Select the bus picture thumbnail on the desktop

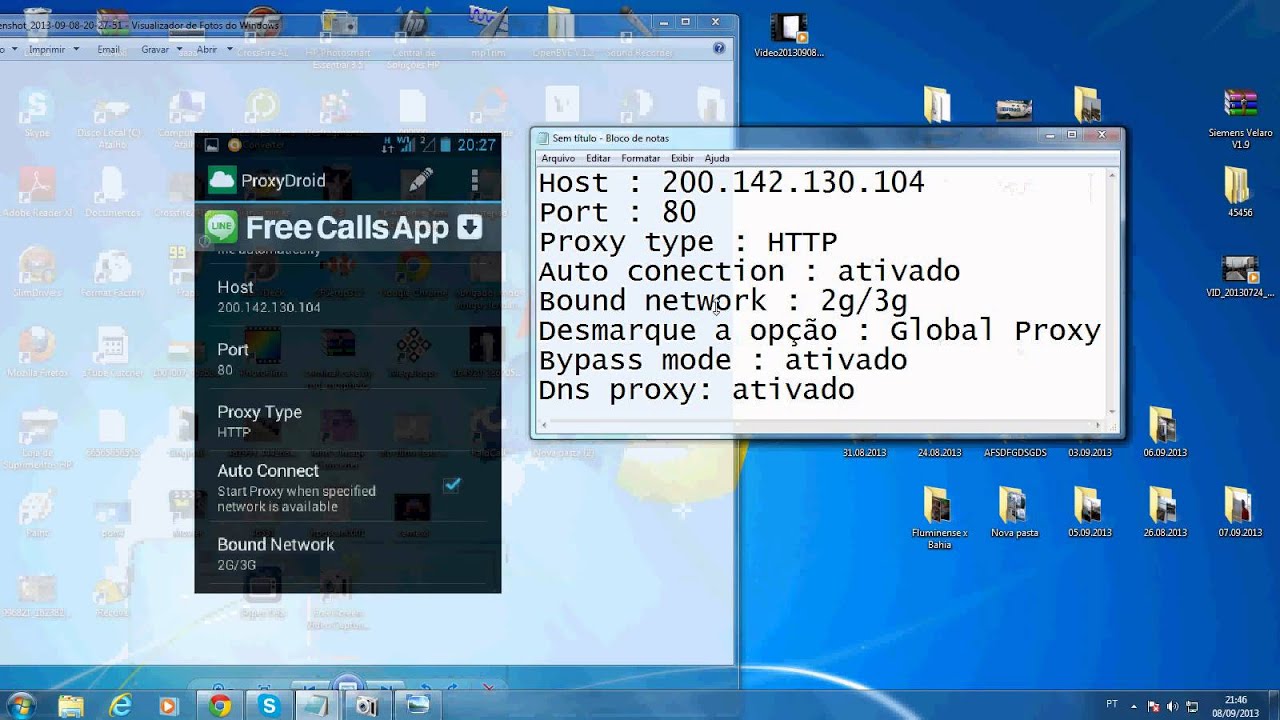(1014, 108)
